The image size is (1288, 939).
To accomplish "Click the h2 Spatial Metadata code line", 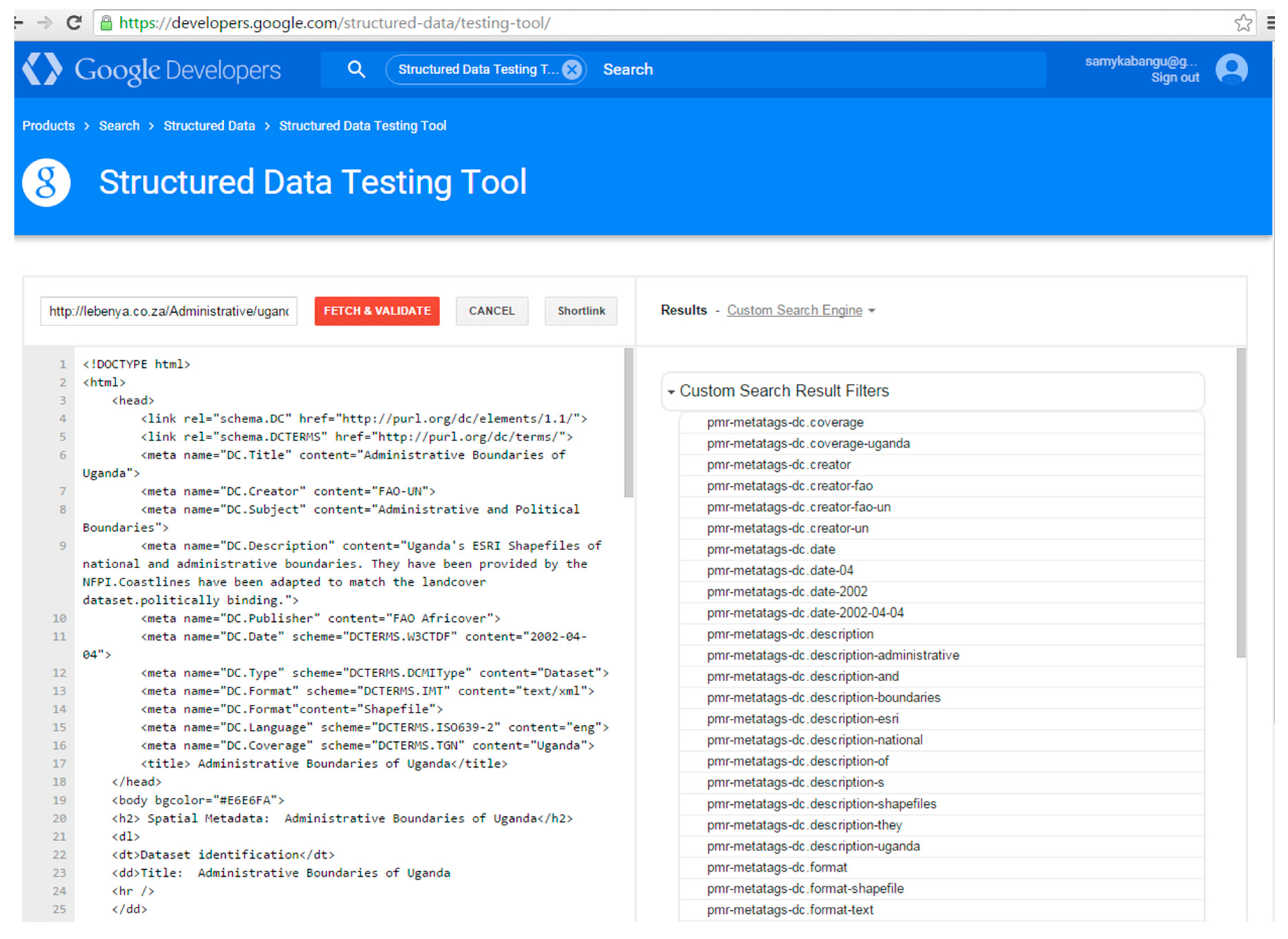I will click(342, 818).
